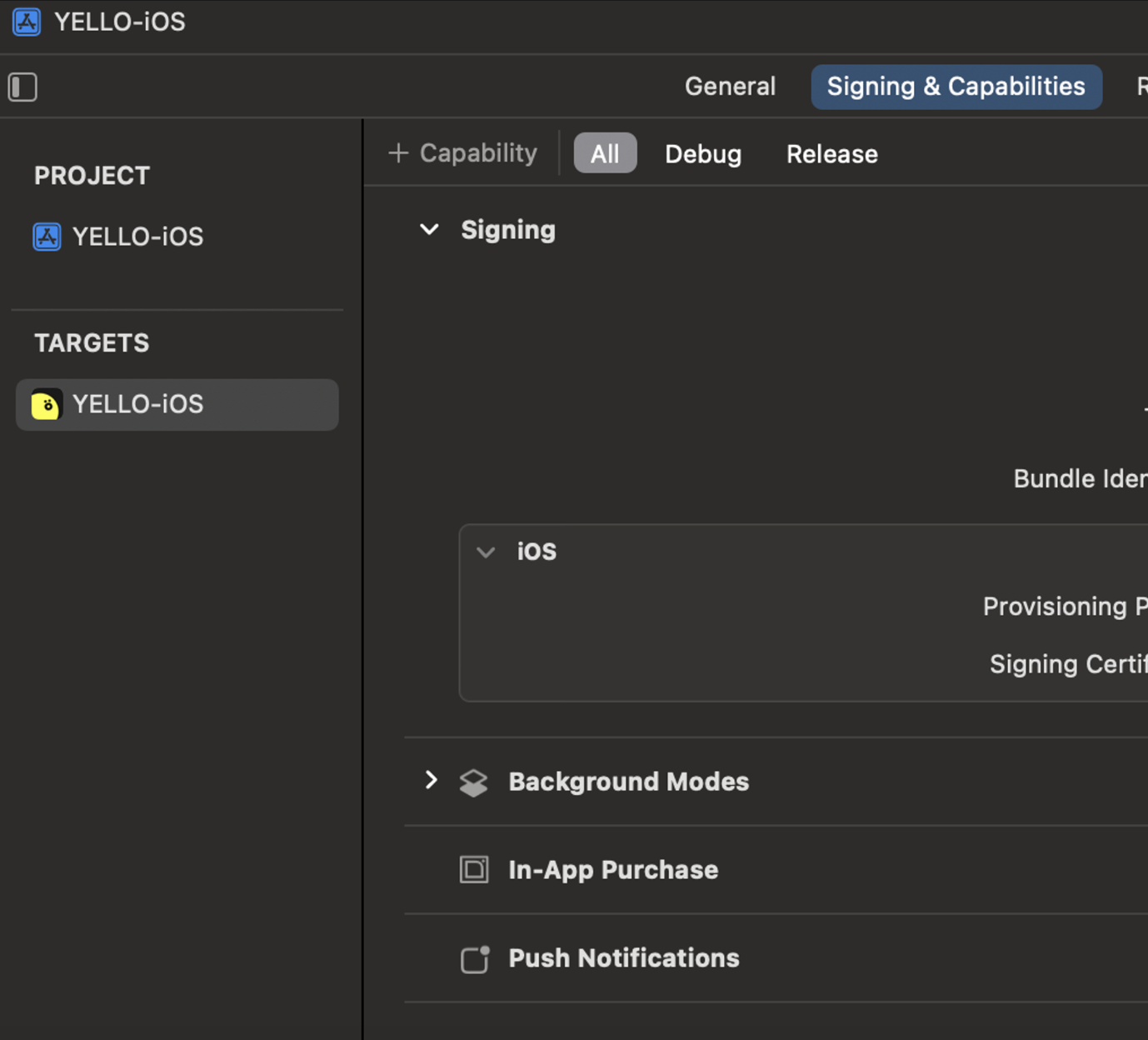Click the YELLO-iOS title in the title bar
Image resolution: width=1148 pixels, height=1040 pixels.
(120, 22)
